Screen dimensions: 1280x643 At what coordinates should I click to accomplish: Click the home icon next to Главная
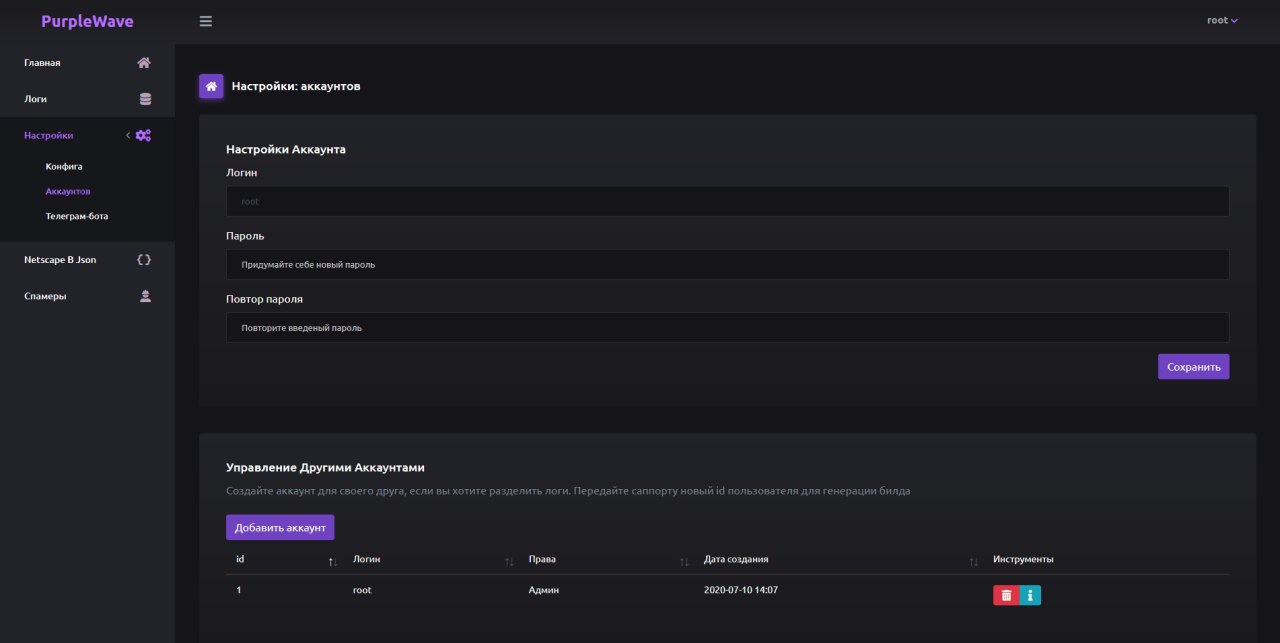coord(144,63)
